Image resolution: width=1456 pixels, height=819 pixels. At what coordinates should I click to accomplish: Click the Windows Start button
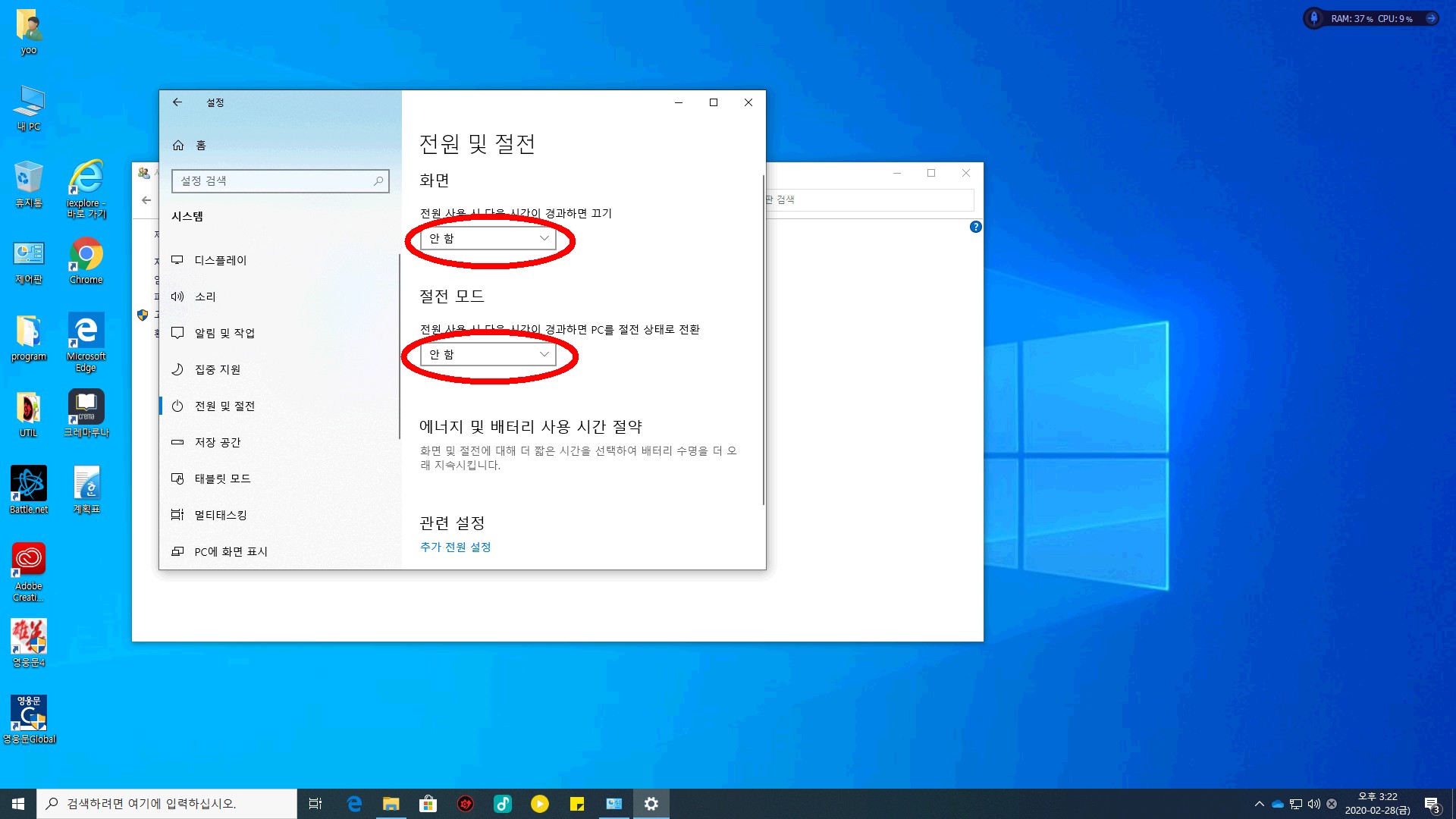[18, 804]
